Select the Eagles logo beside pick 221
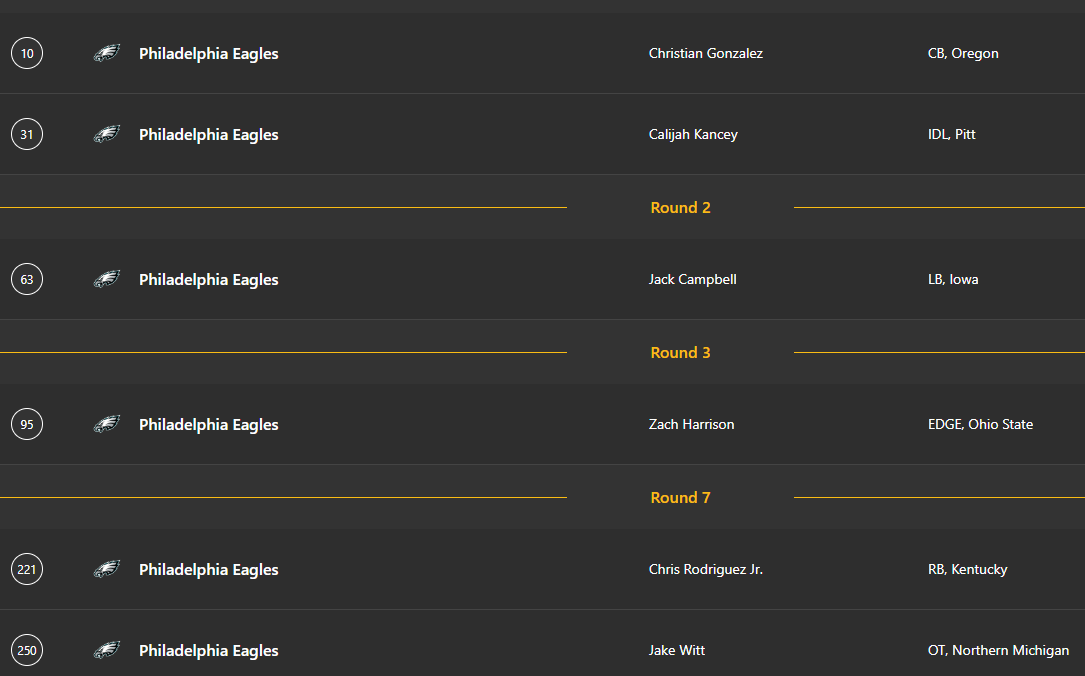Screen dimensions: 1085x676 point(107,569)
